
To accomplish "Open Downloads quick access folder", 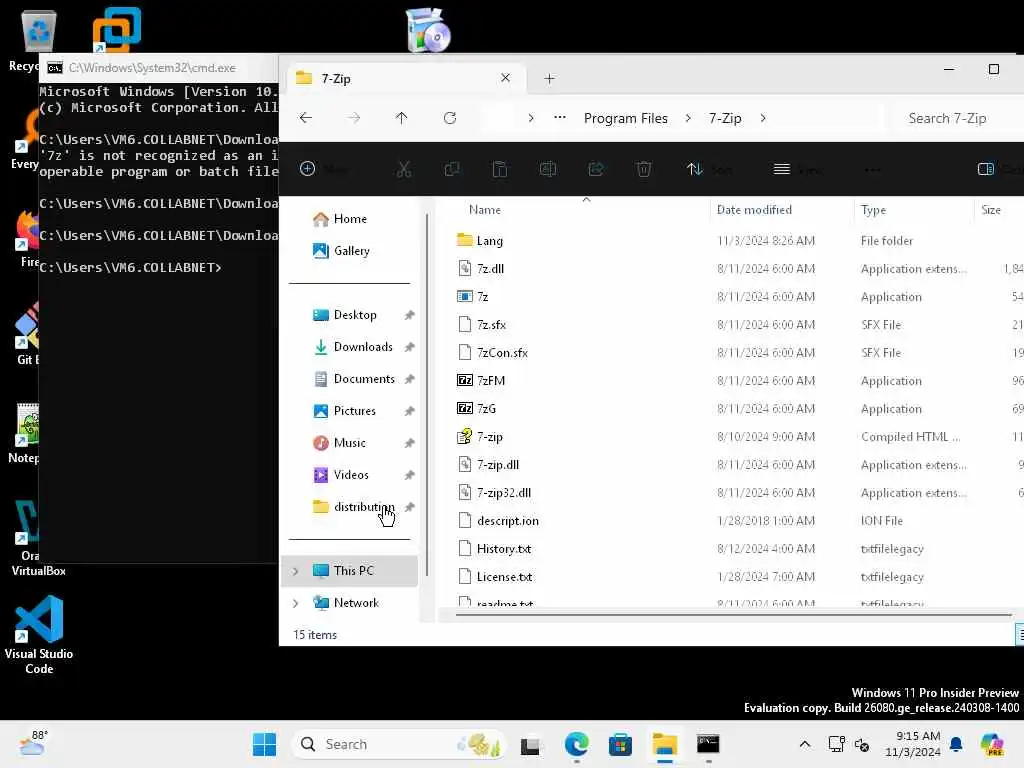I will (x=363, y=347).
